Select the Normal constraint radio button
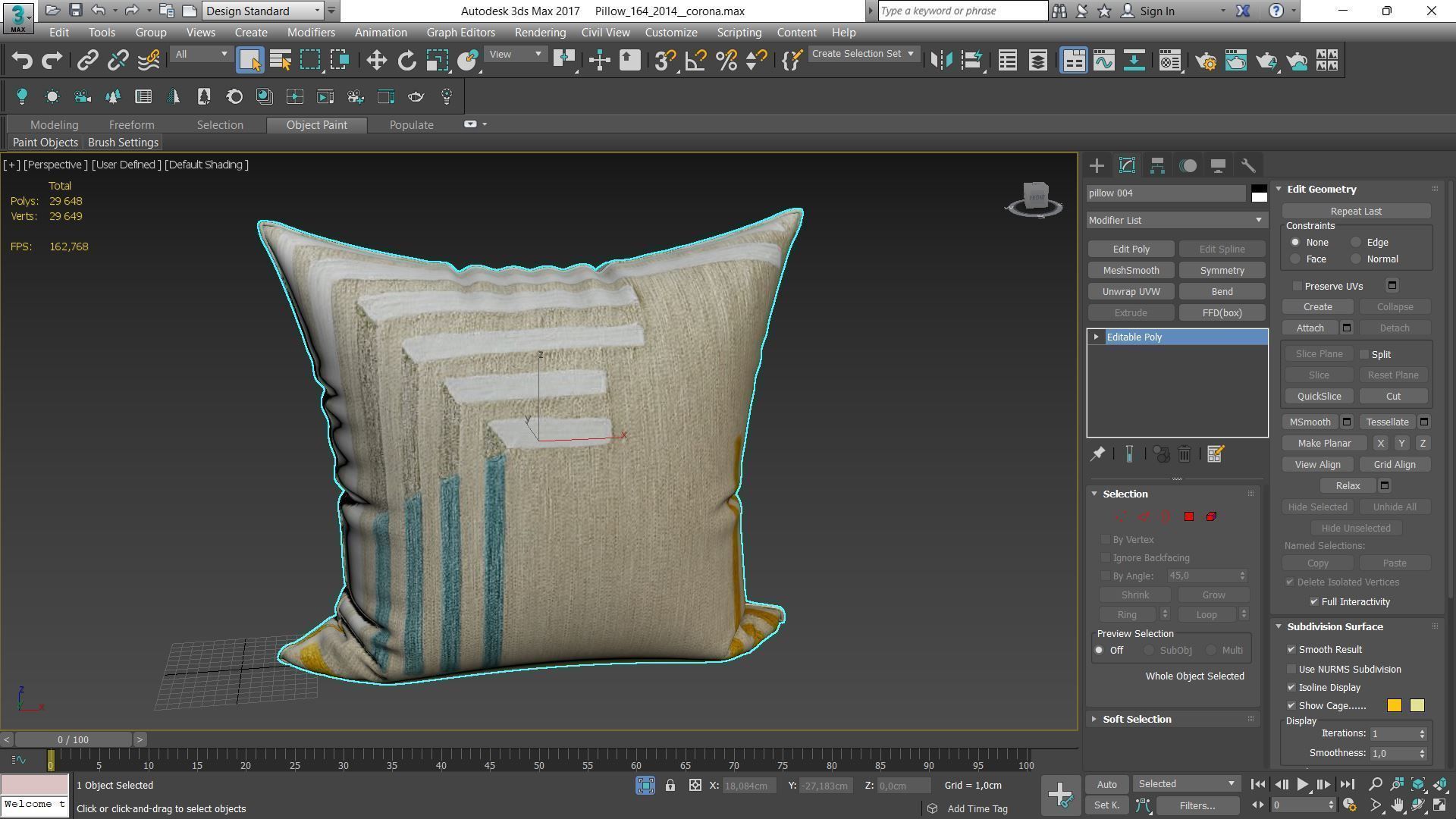Viewport: 1456px width, 819px height. 1356,259
